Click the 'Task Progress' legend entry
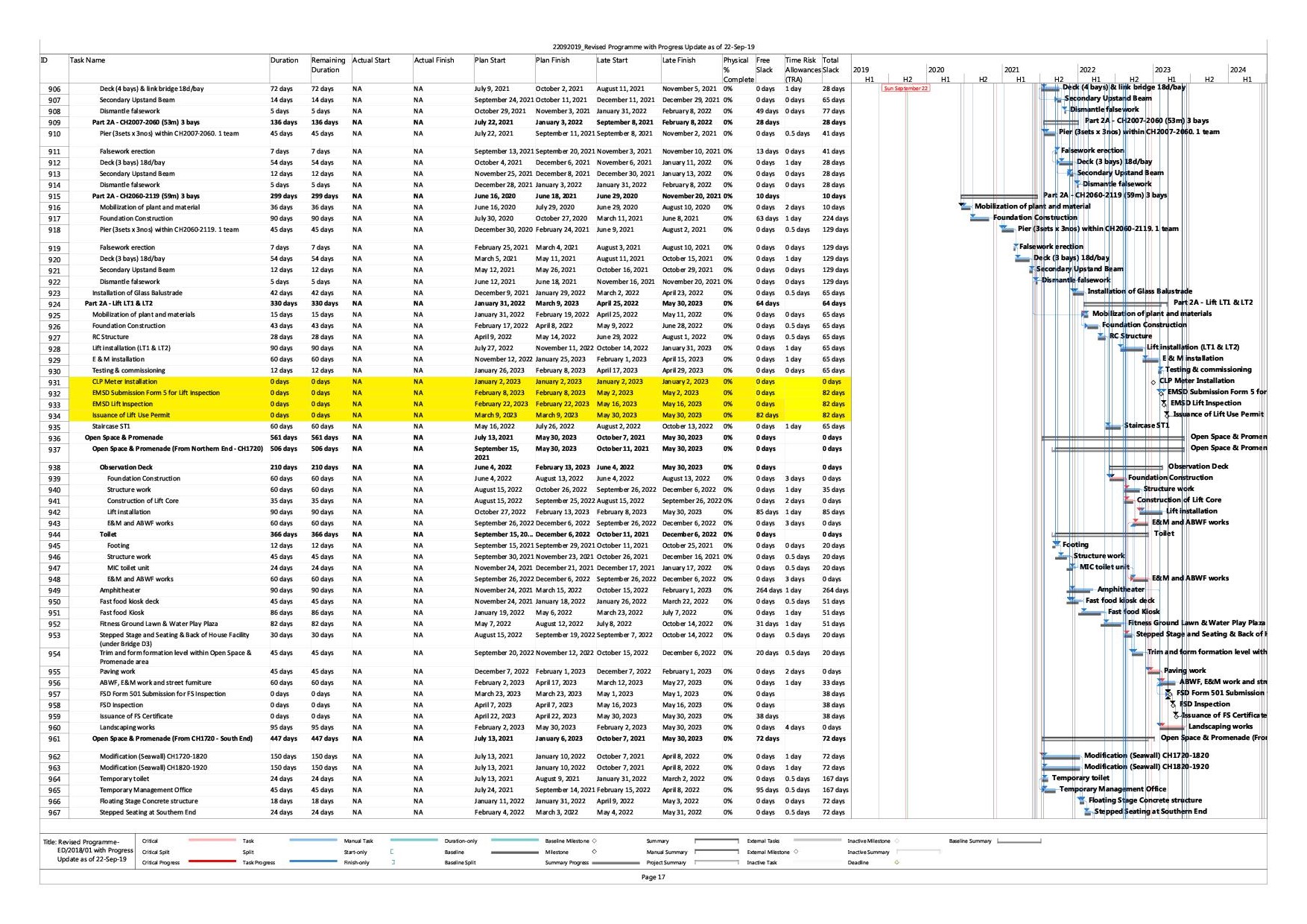This screenshot has height=924, width=1307. [259, 863]
